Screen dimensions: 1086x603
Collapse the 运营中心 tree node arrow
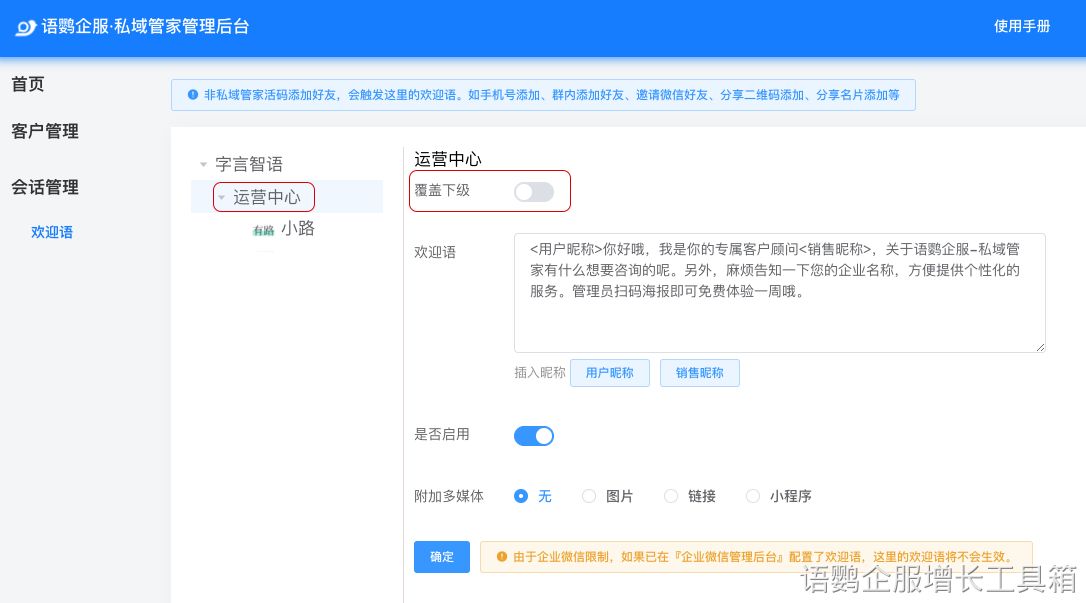pos(222,198)
